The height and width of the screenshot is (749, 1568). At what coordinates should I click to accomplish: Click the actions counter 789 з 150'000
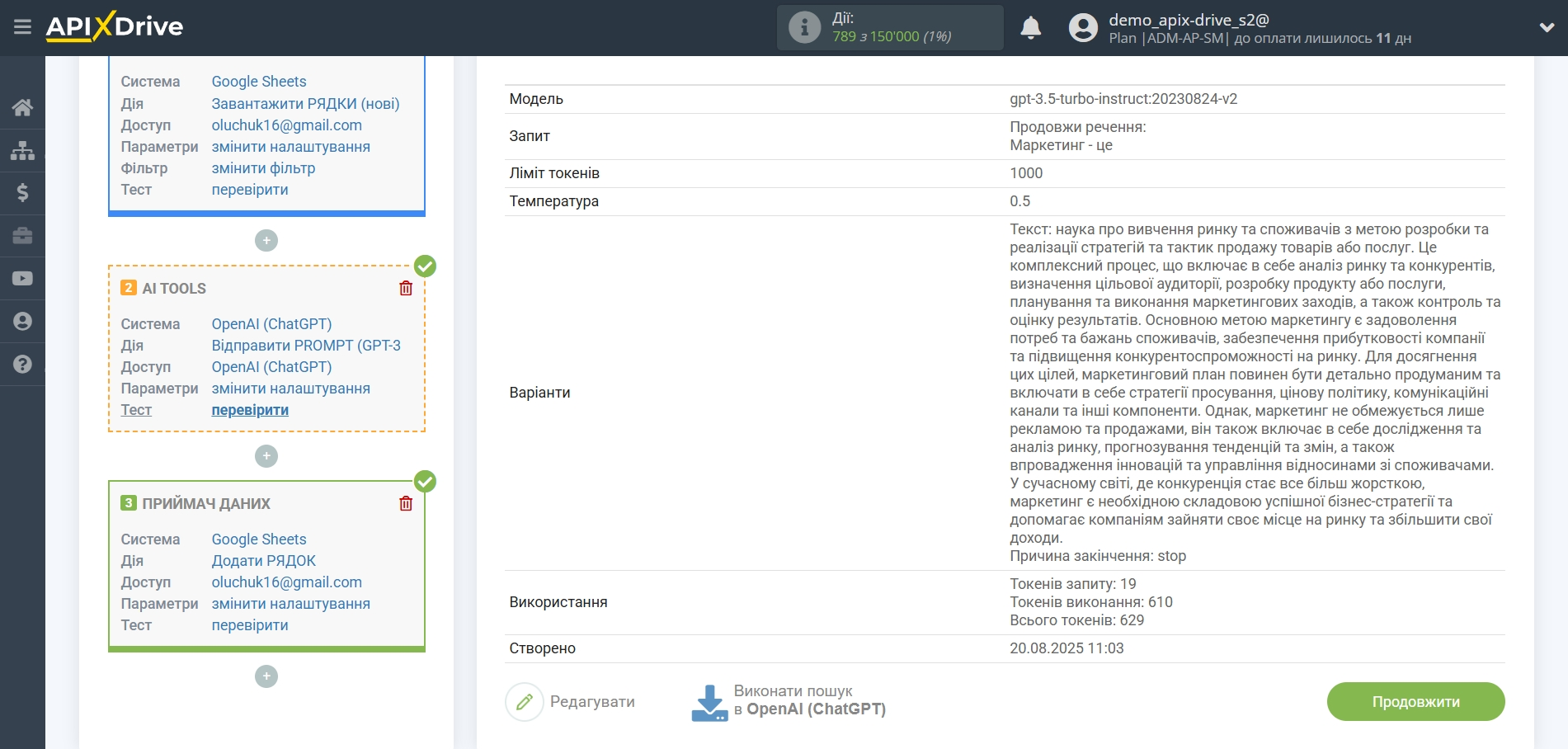pyautogui.click(x=892, y=36)
